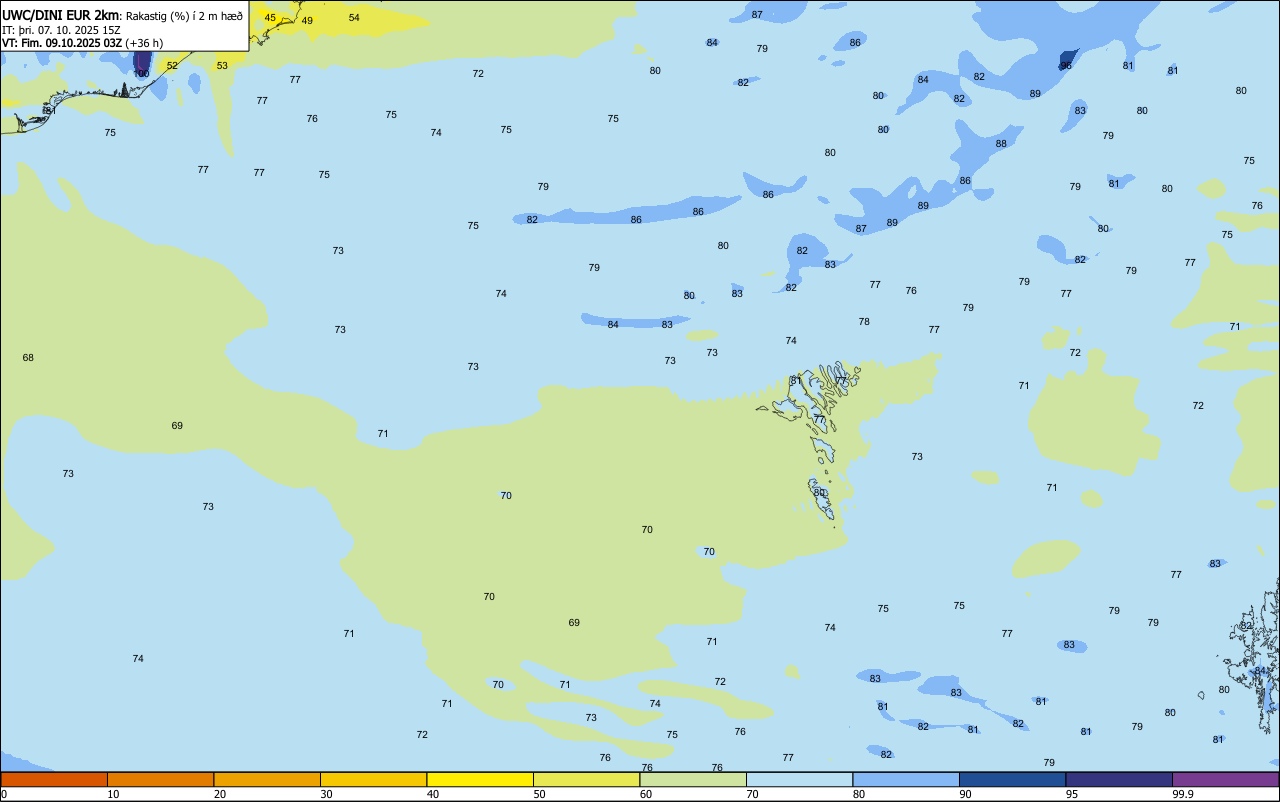Click the 0–10 dark orange legend swatch
This screenshot has width=1280, height=802.
tap(54, 779)
